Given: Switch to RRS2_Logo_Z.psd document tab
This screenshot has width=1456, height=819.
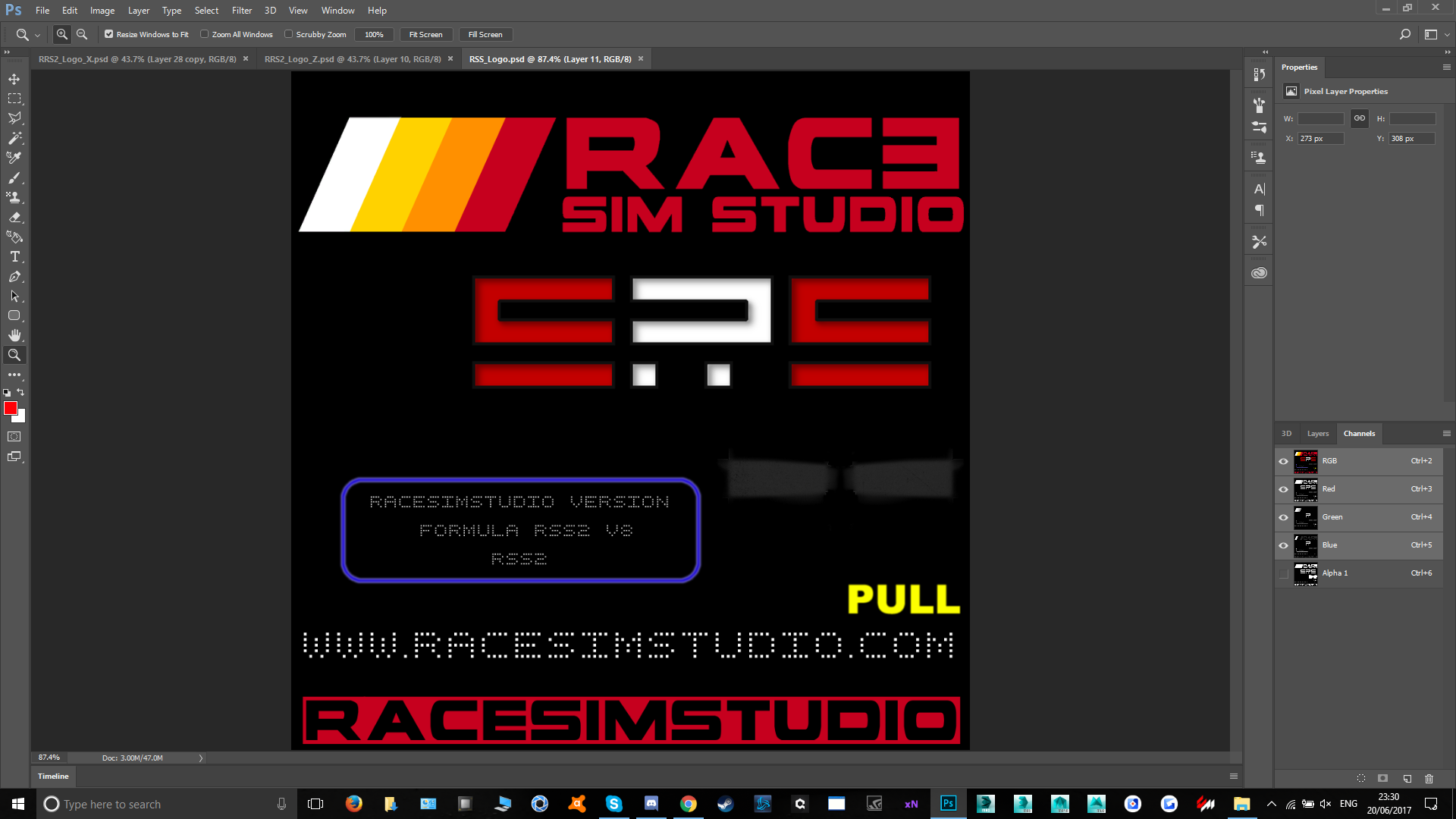Looking at the screenshot, I should coord(353,59).
